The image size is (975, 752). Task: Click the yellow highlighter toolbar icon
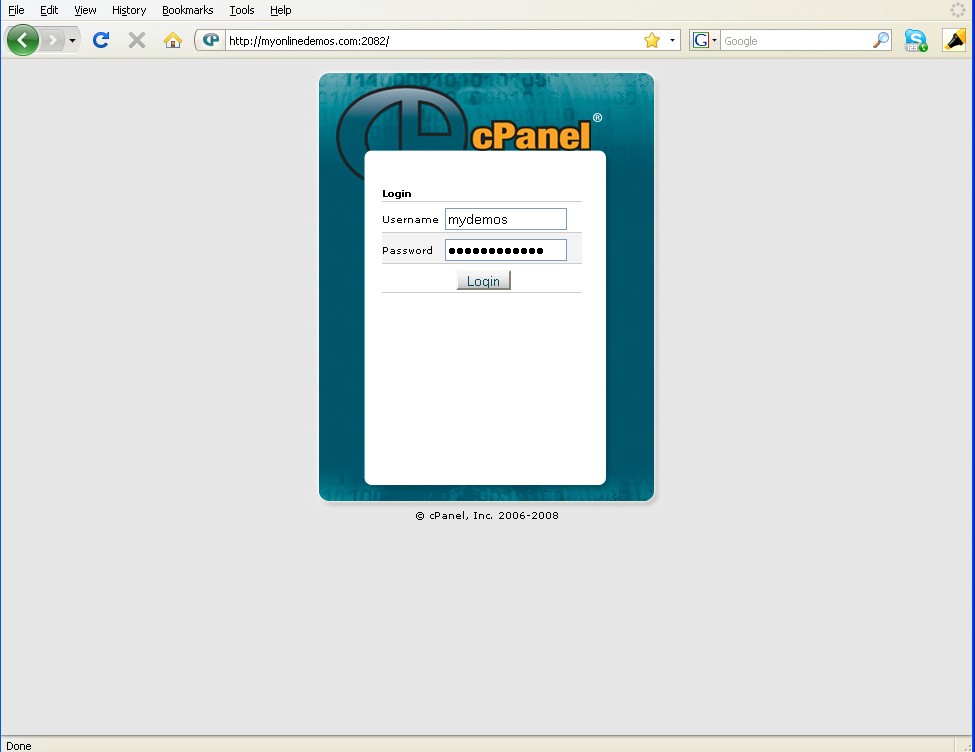[x=954, y=40]
